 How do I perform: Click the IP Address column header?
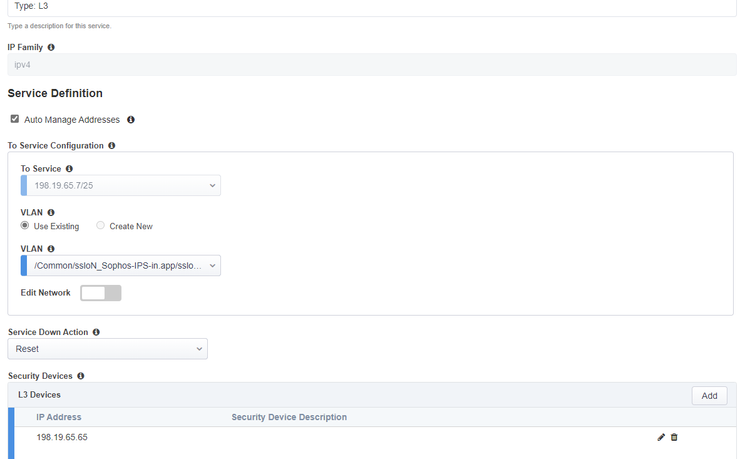pos(59,417)
